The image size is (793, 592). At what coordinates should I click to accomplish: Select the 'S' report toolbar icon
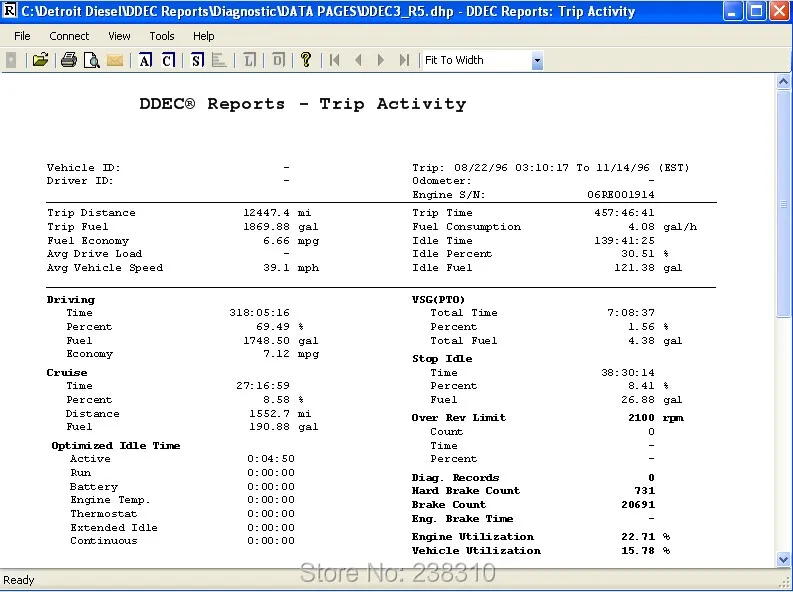point(197,60)
